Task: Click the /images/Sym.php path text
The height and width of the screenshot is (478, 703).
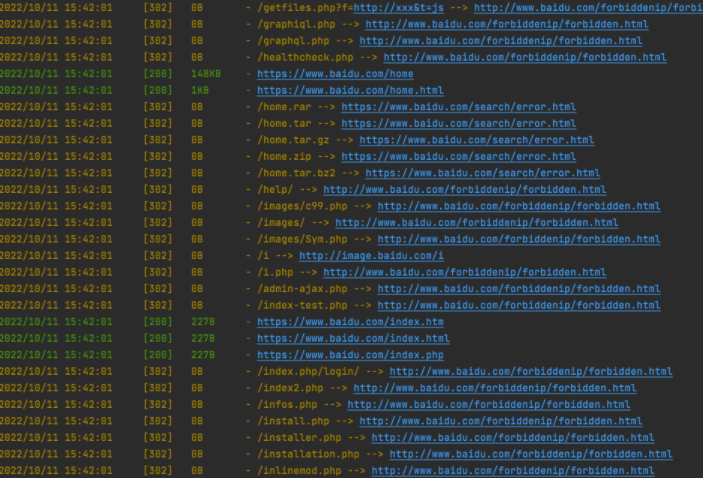Action: point(302,239)
